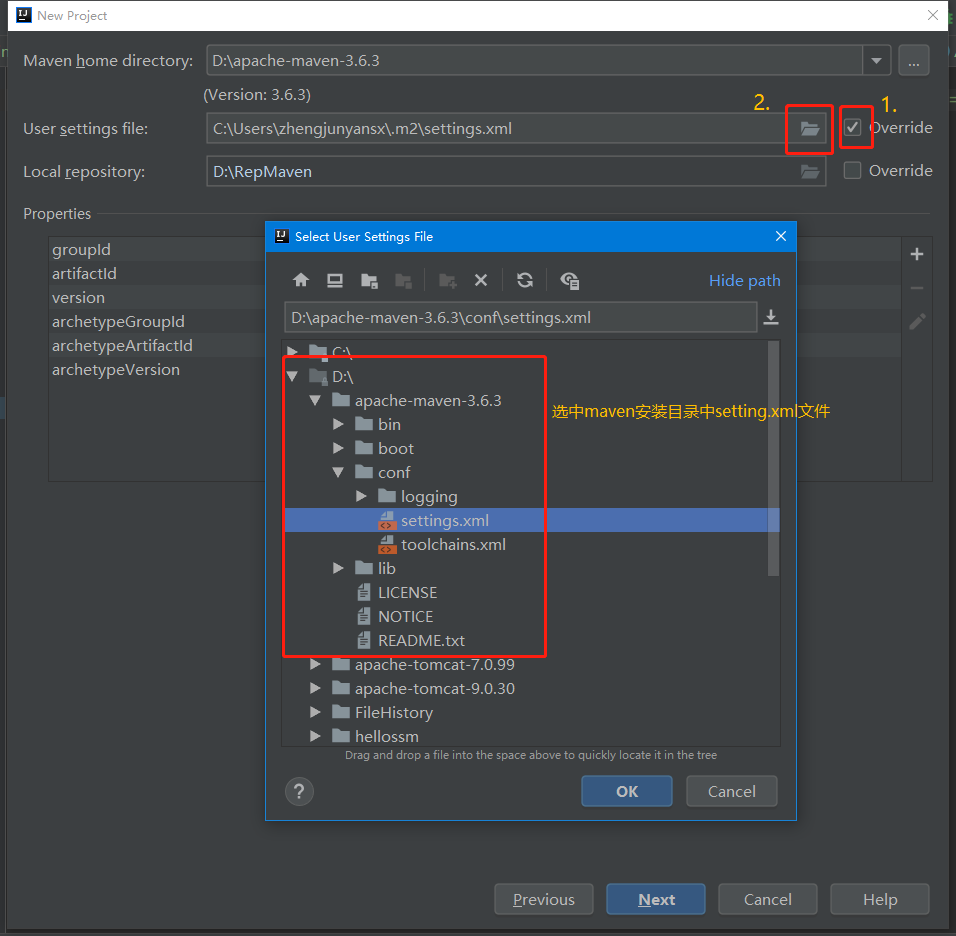Add a property with the plus icon
The image size is (956, 936).
point(916,254)
